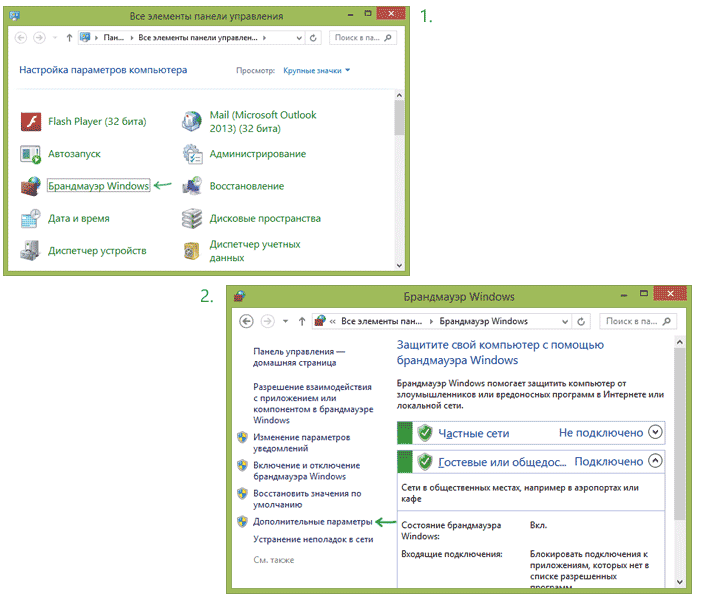The height and width of the screenshot is (600, 728).
Task: Click shield icon beside Дополнительные параметры
Action: pyautogui.click(x=242, y=522)
